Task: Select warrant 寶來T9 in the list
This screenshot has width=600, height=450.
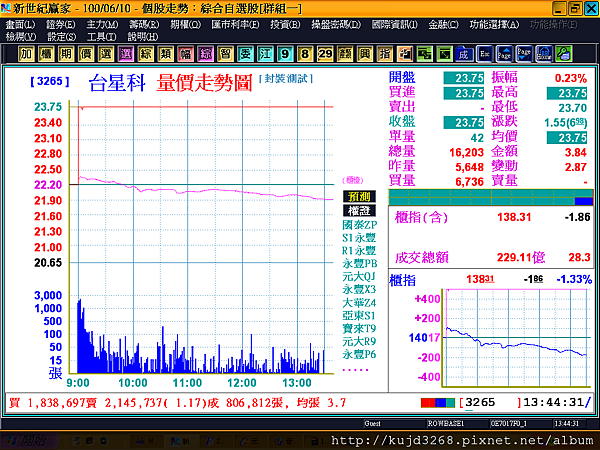Action: pyautogui.click(x=359, y=328)
